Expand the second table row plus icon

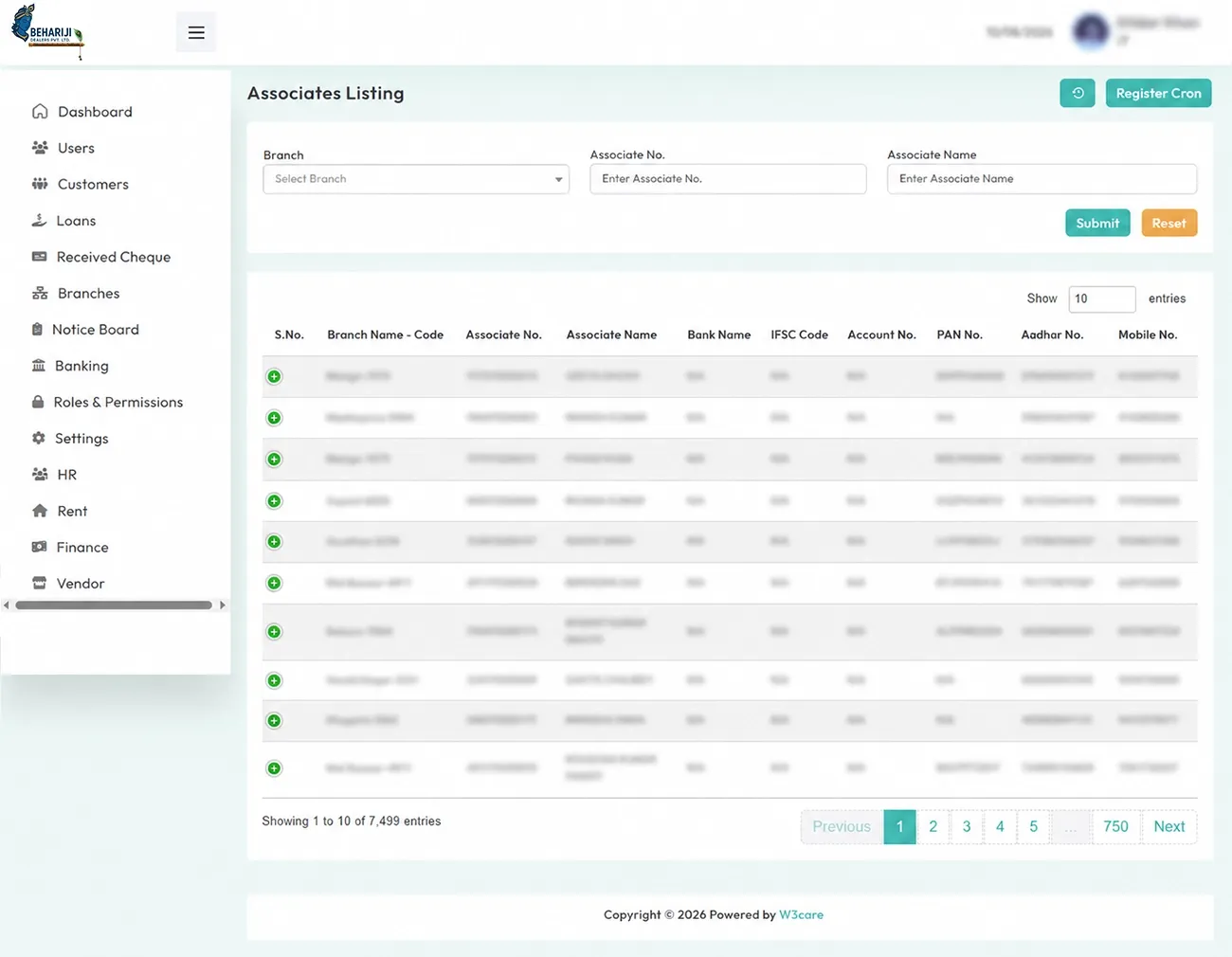pos(274,418)
